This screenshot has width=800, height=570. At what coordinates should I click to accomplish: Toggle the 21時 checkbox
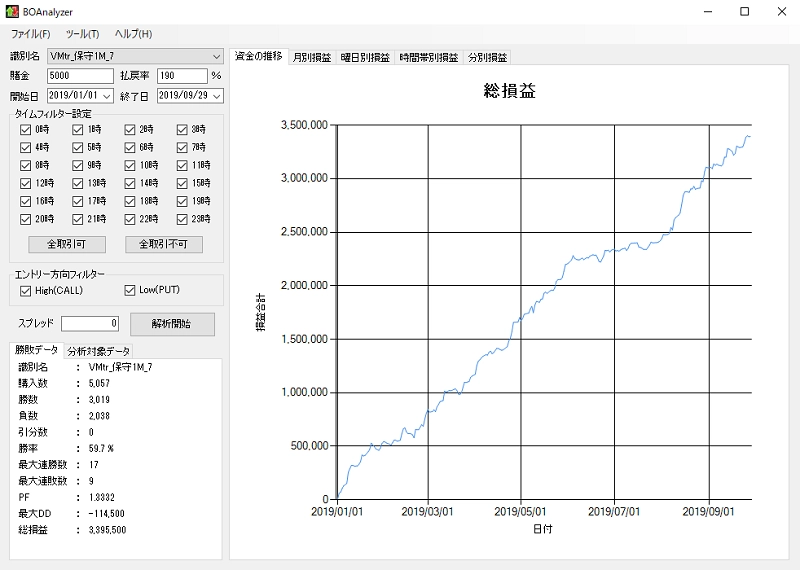click(77, 219)
